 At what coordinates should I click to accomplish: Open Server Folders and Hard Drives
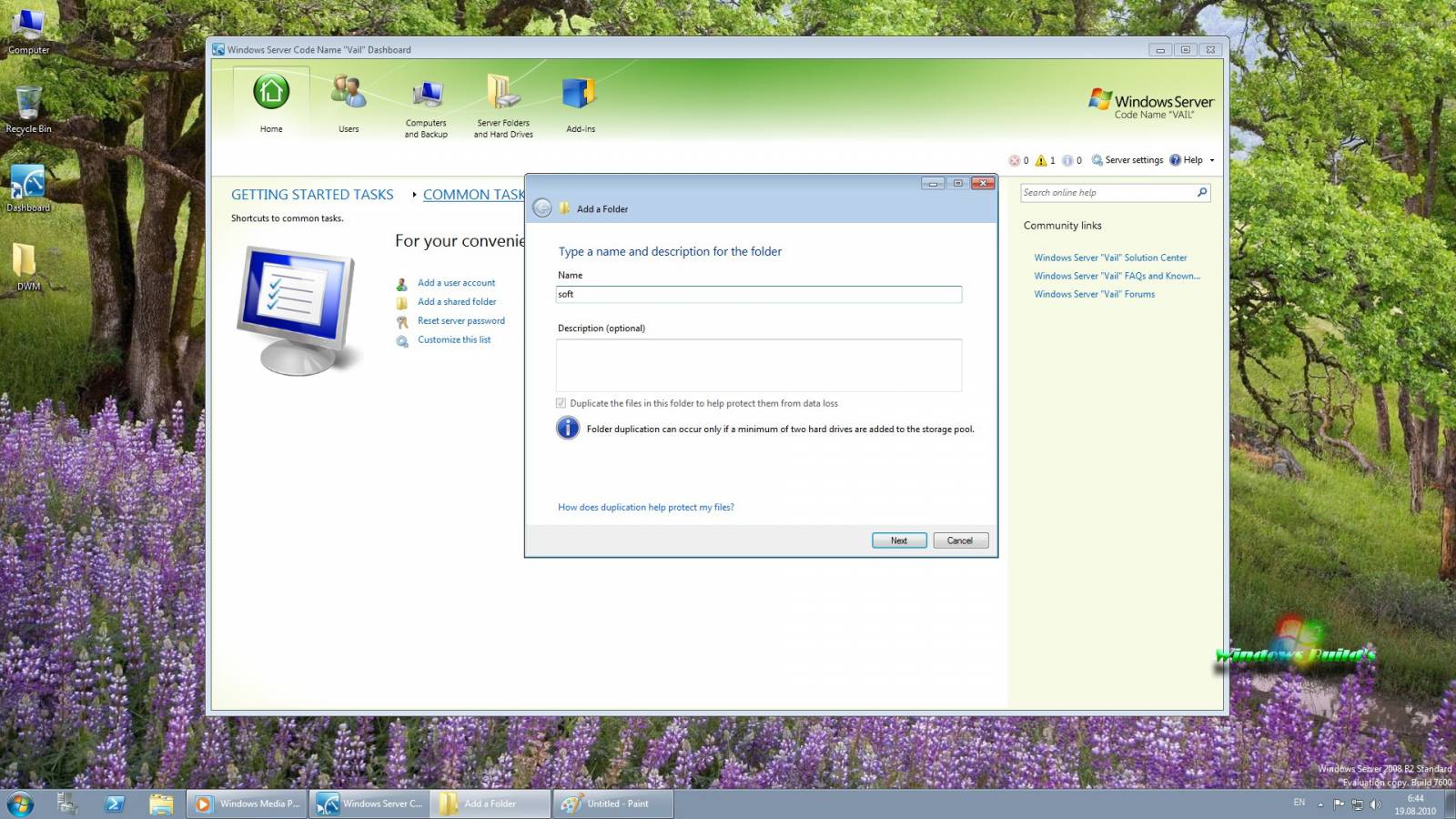[x=503, y=107]
